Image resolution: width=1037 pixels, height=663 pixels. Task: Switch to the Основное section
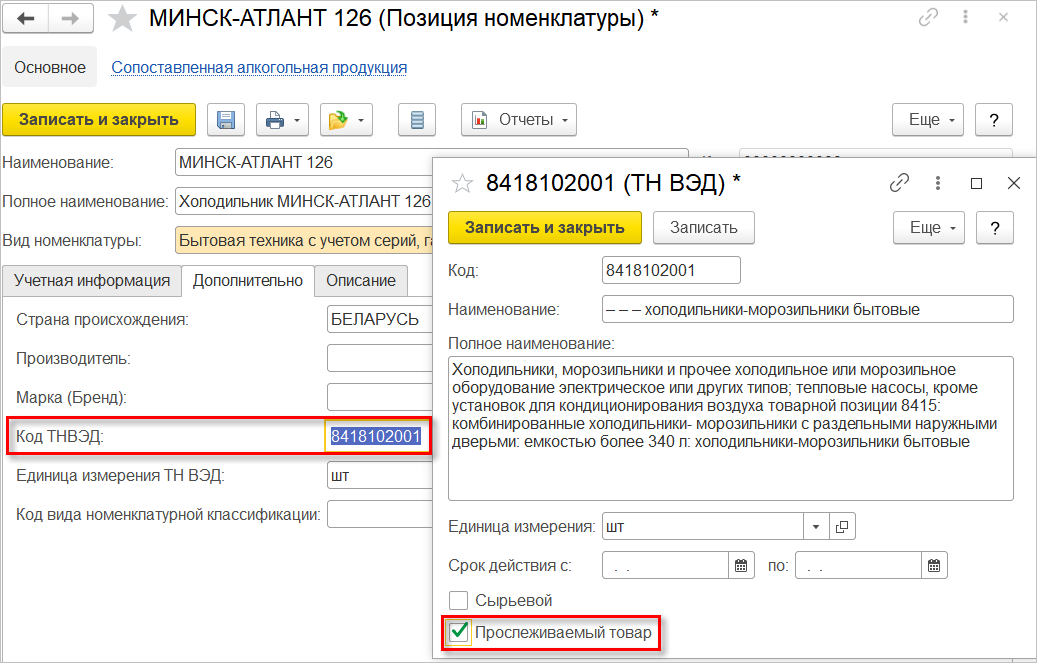pyautogui.click(x=50, y=67)
